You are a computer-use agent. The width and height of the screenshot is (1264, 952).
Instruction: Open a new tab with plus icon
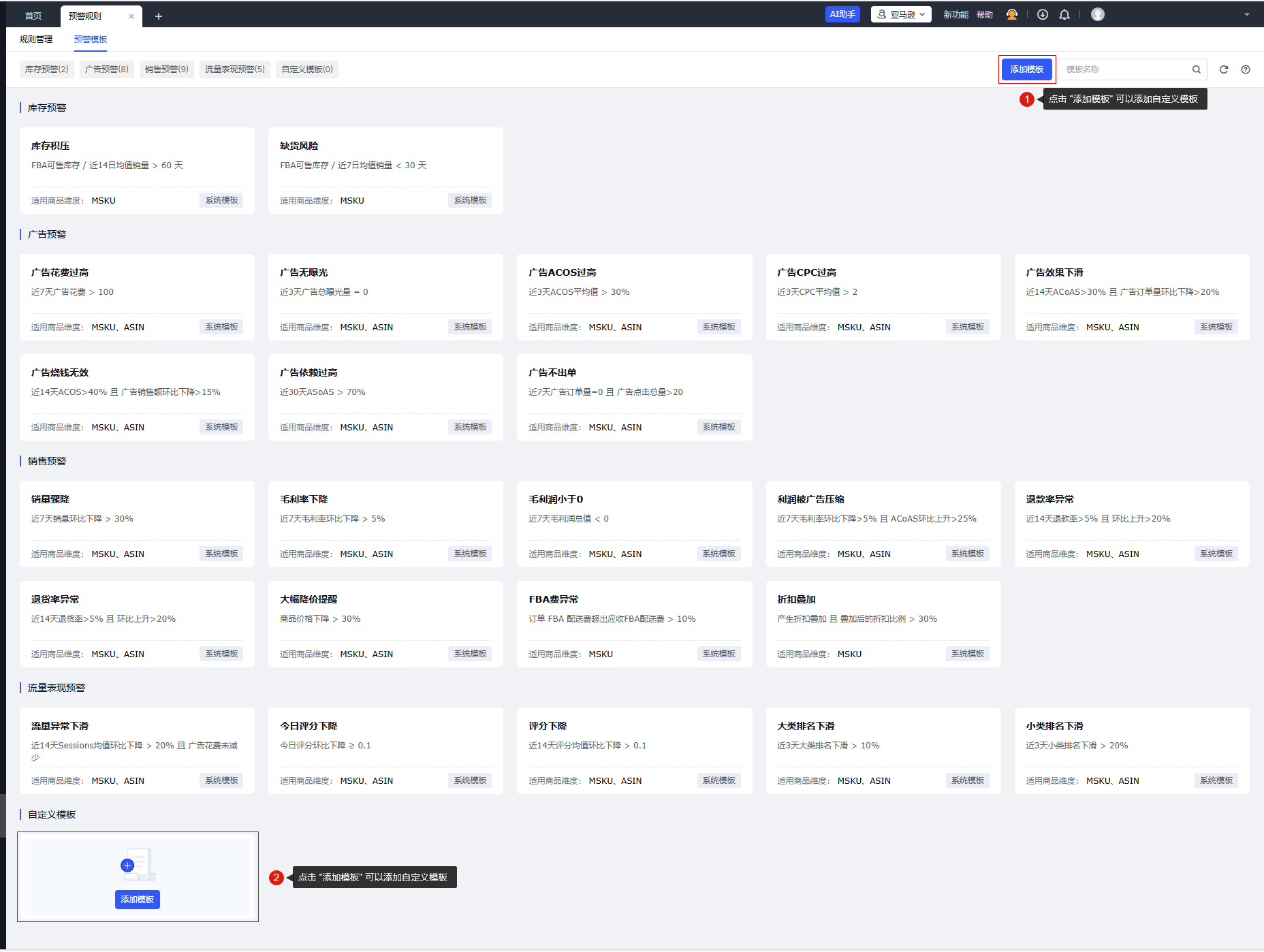tap(159, 16)
